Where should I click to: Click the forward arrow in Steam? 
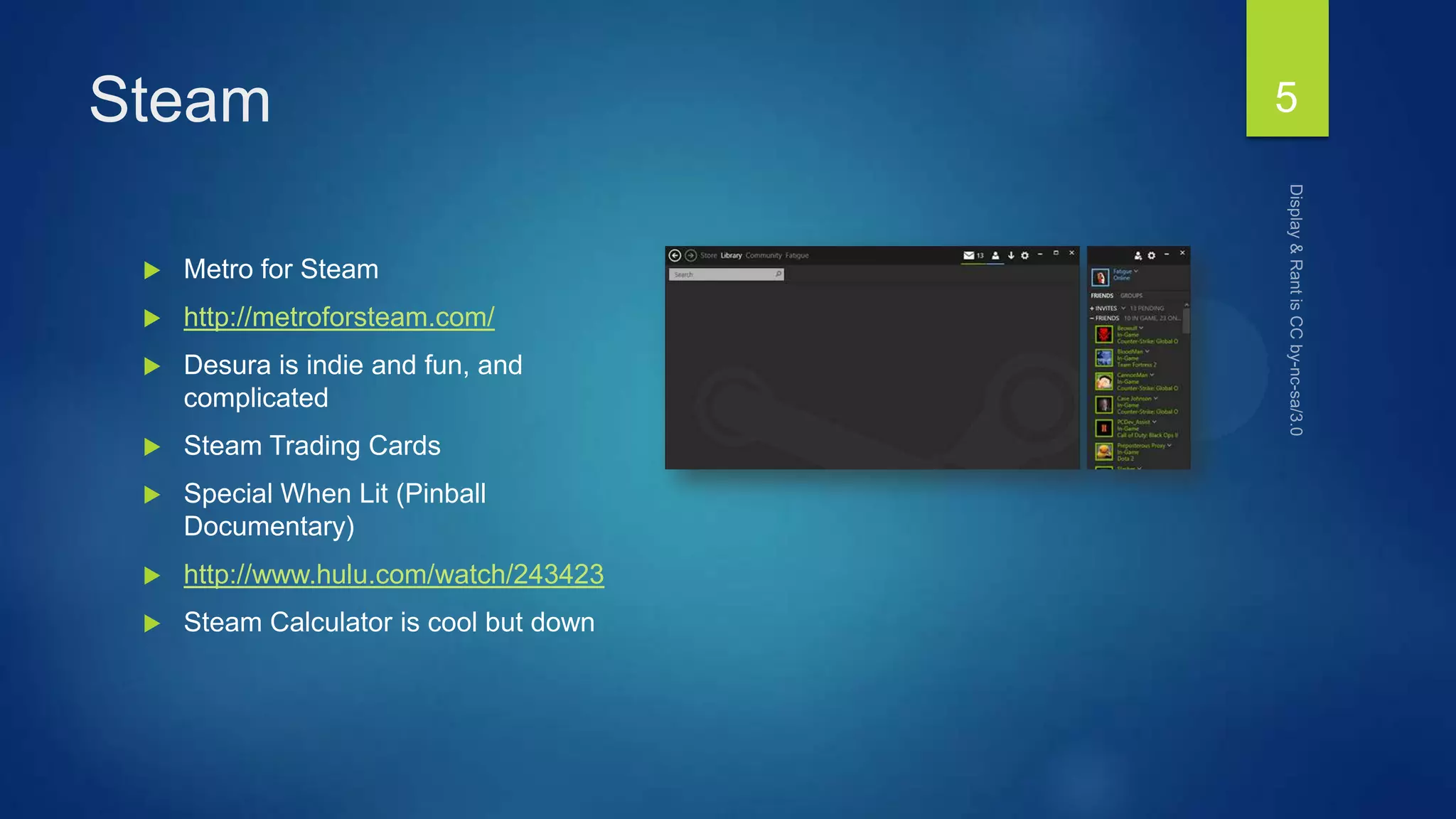[x=690, y=255]
